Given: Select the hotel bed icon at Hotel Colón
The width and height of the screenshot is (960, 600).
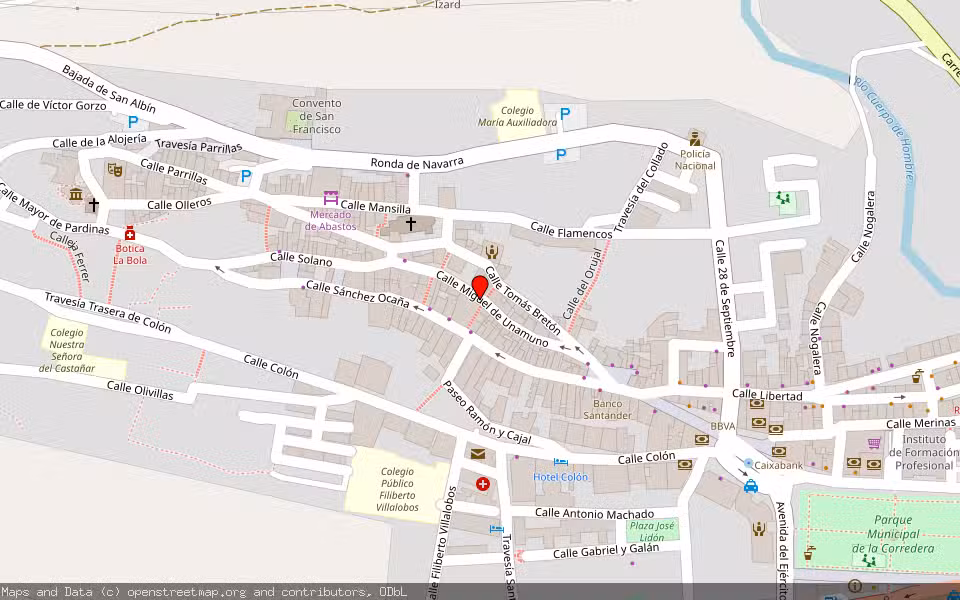Looking at the screenshot, I should point(561,462).
